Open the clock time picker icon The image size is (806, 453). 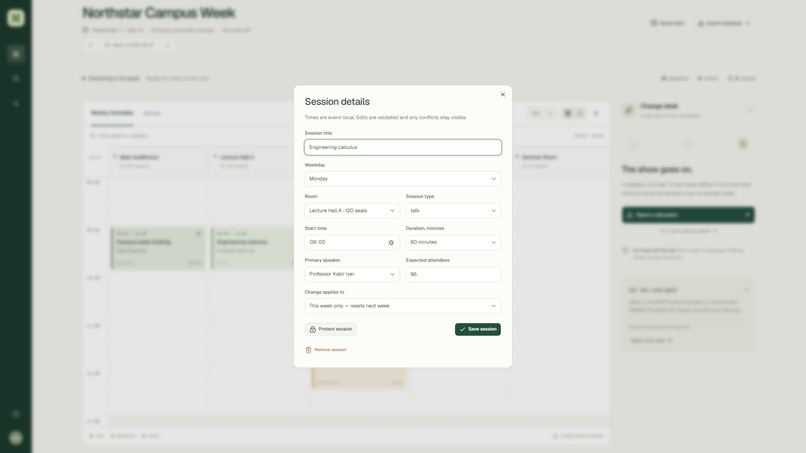391,243
